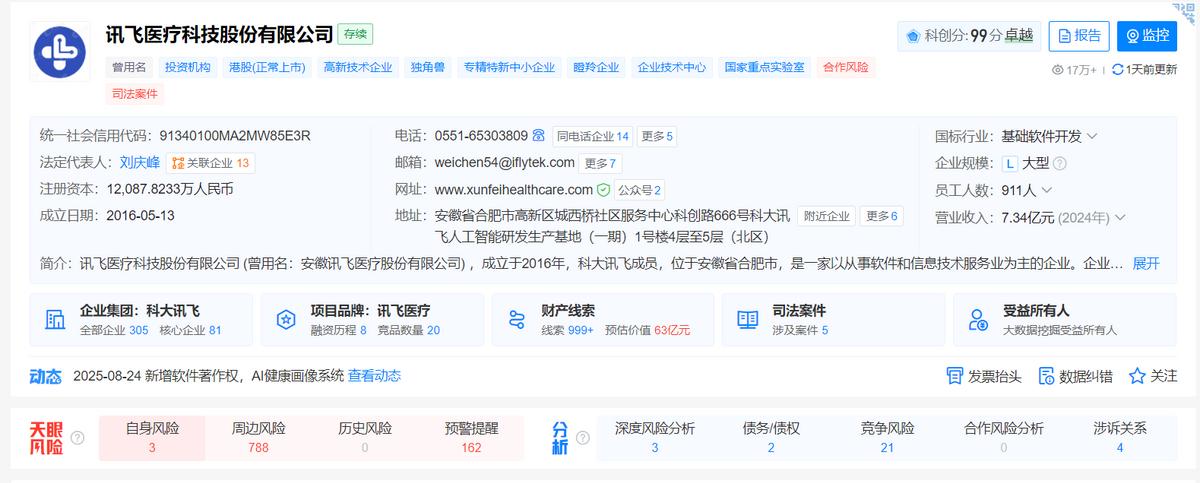
Task: Open 竞争风险 21 analysis
Action: pyautogui.click(x=887, y=438)
